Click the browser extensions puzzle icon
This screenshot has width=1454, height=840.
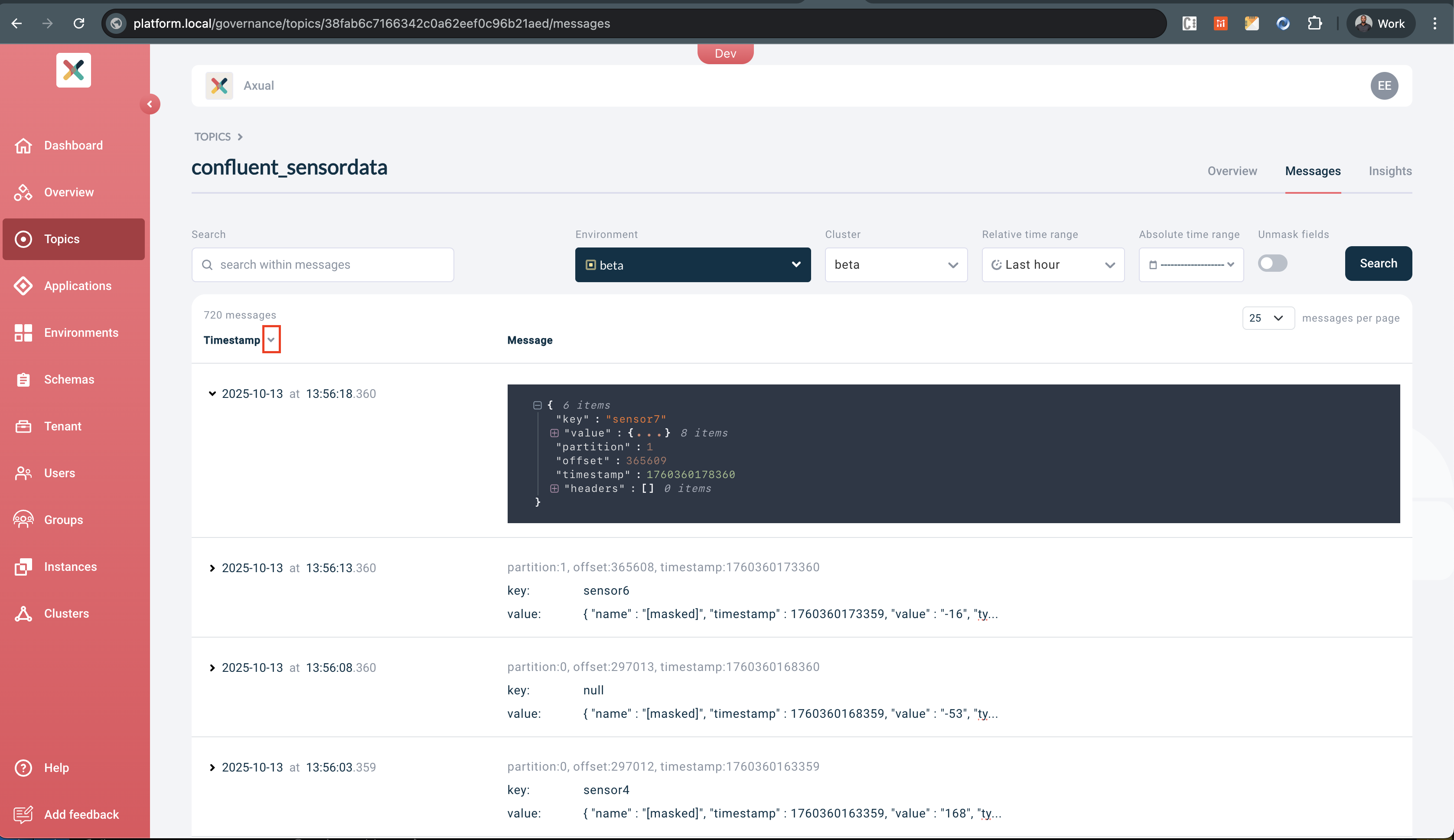click(1315, 24)
